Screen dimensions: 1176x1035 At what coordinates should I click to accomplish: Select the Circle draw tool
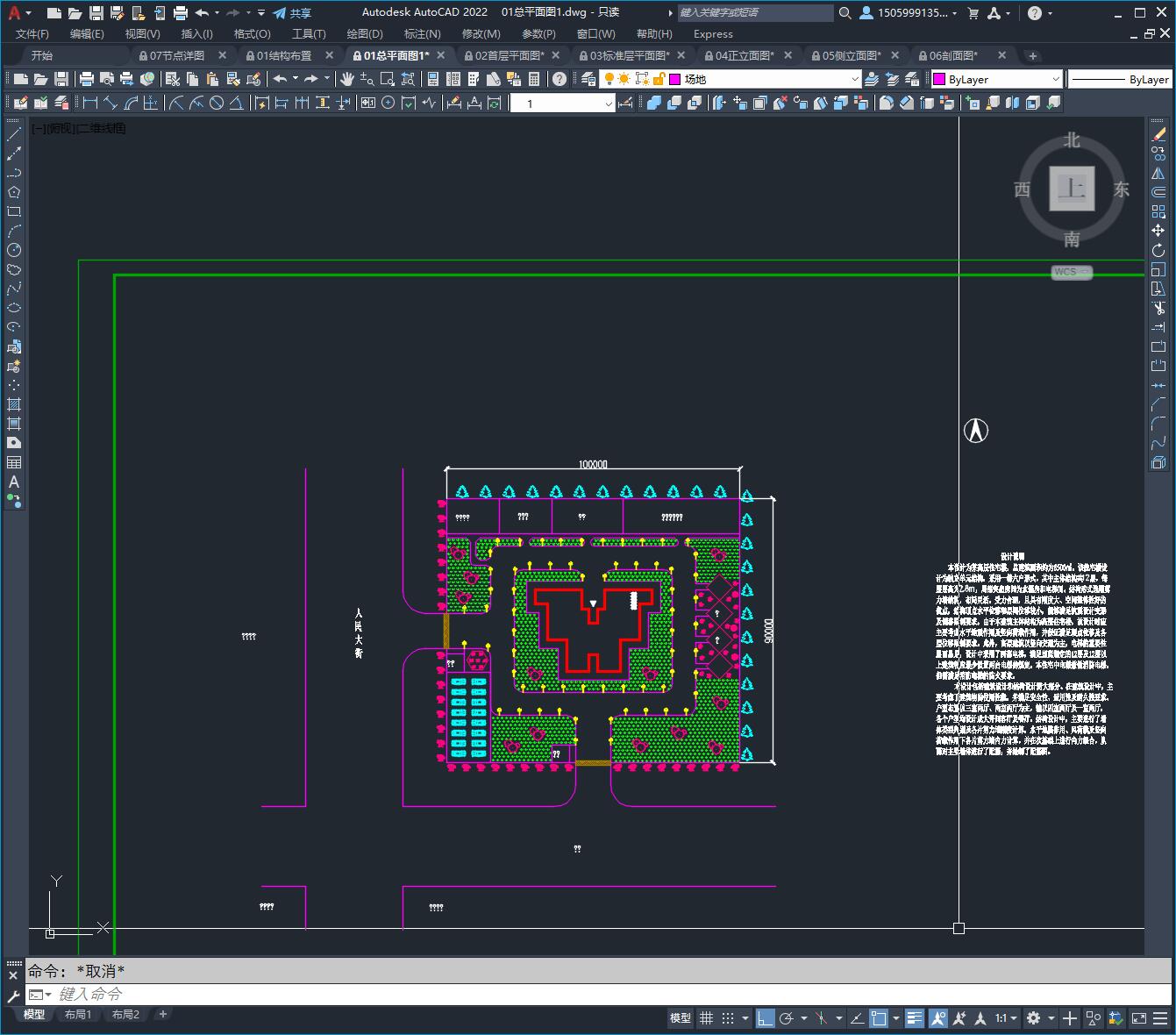[x=14, y=250]
